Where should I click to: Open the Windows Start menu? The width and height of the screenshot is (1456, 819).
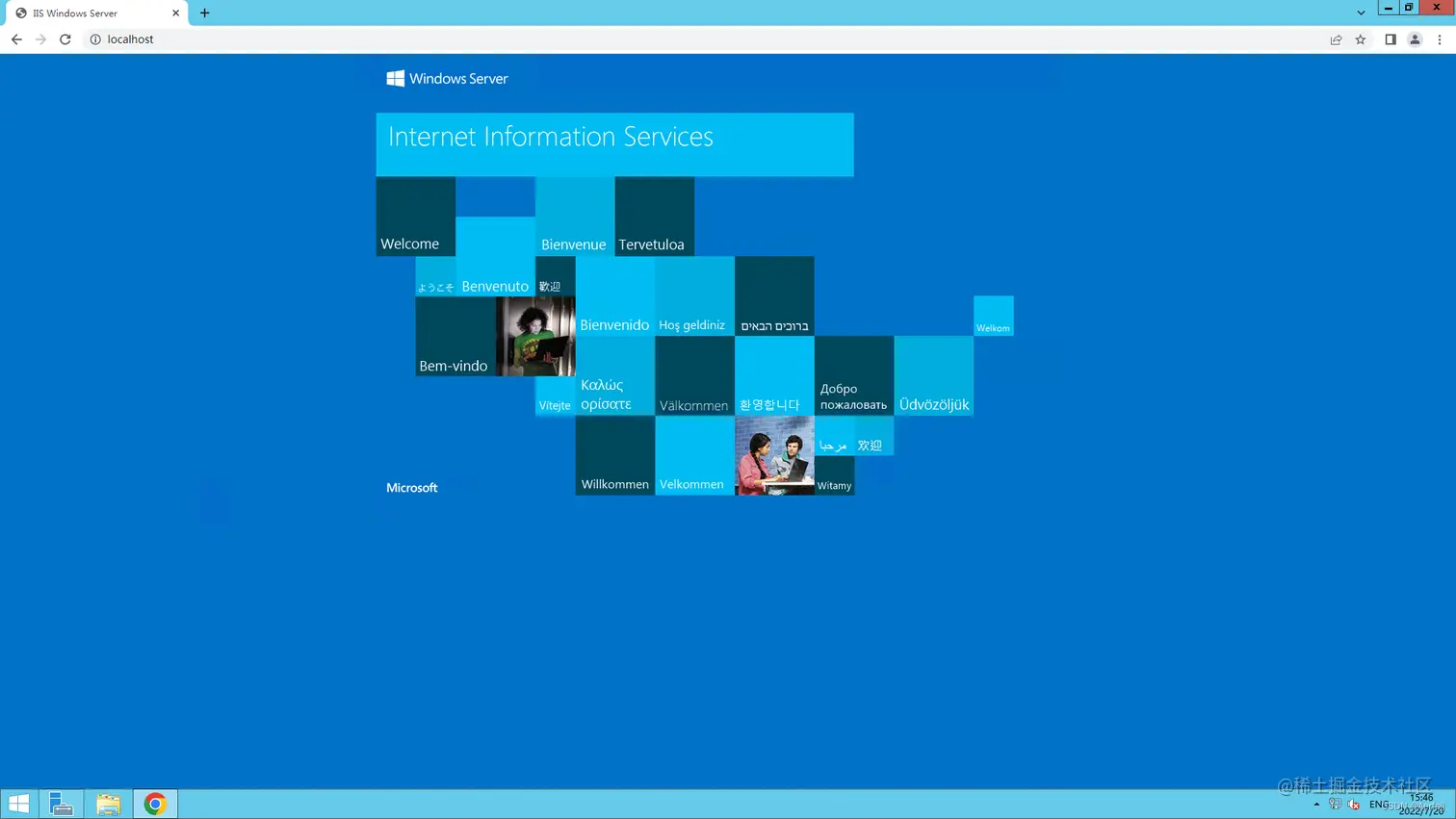[18, 805]
